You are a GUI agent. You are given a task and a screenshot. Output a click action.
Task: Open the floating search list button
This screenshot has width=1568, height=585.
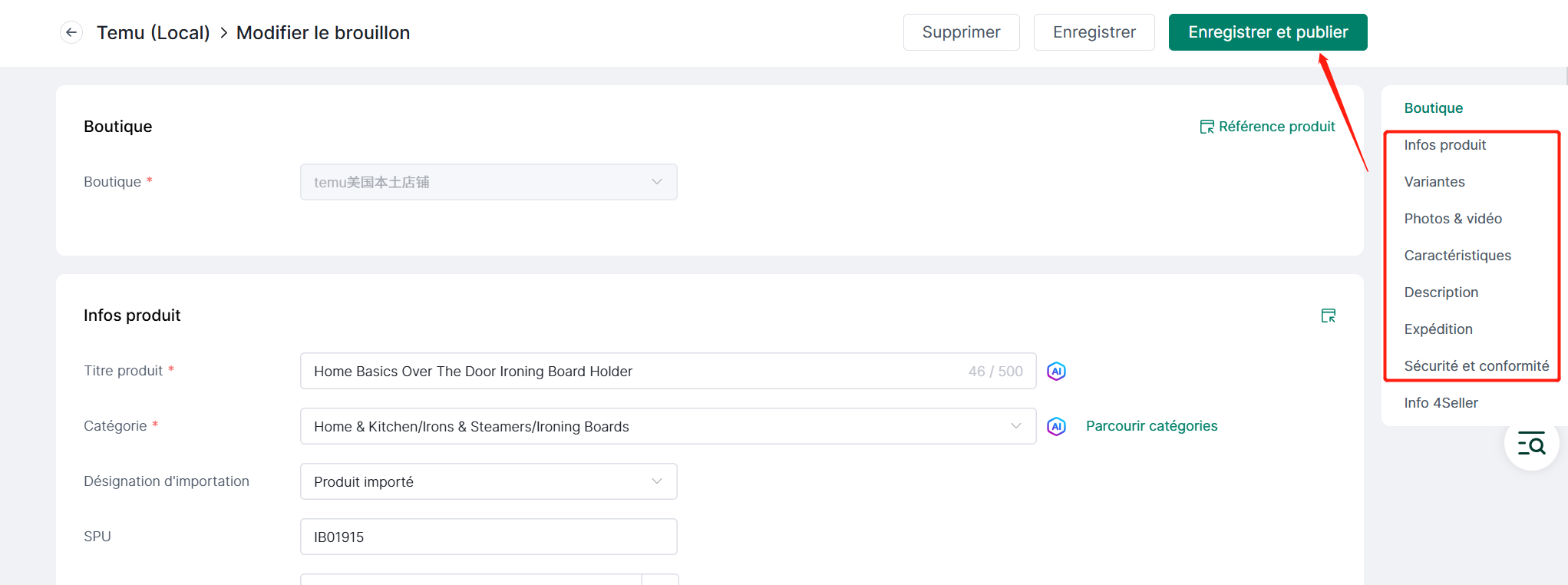pos(1531,444)
